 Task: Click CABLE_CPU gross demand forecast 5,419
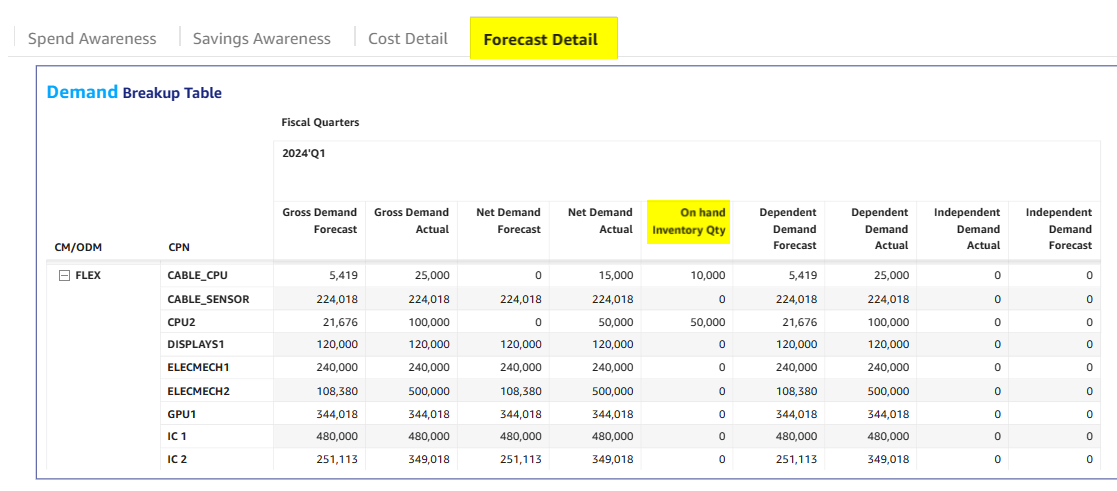pyautogui.click(x=343, y=275)
